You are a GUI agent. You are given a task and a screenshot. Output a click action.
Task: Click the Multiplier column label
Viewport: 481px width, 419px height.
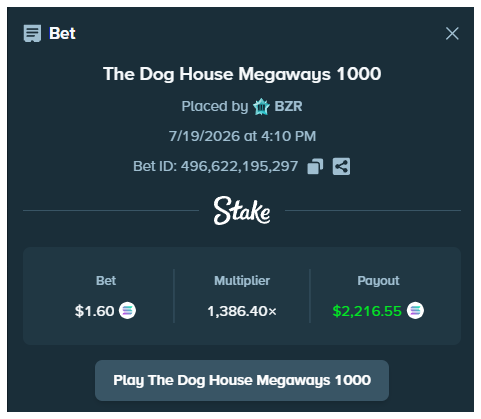(242, 281)
